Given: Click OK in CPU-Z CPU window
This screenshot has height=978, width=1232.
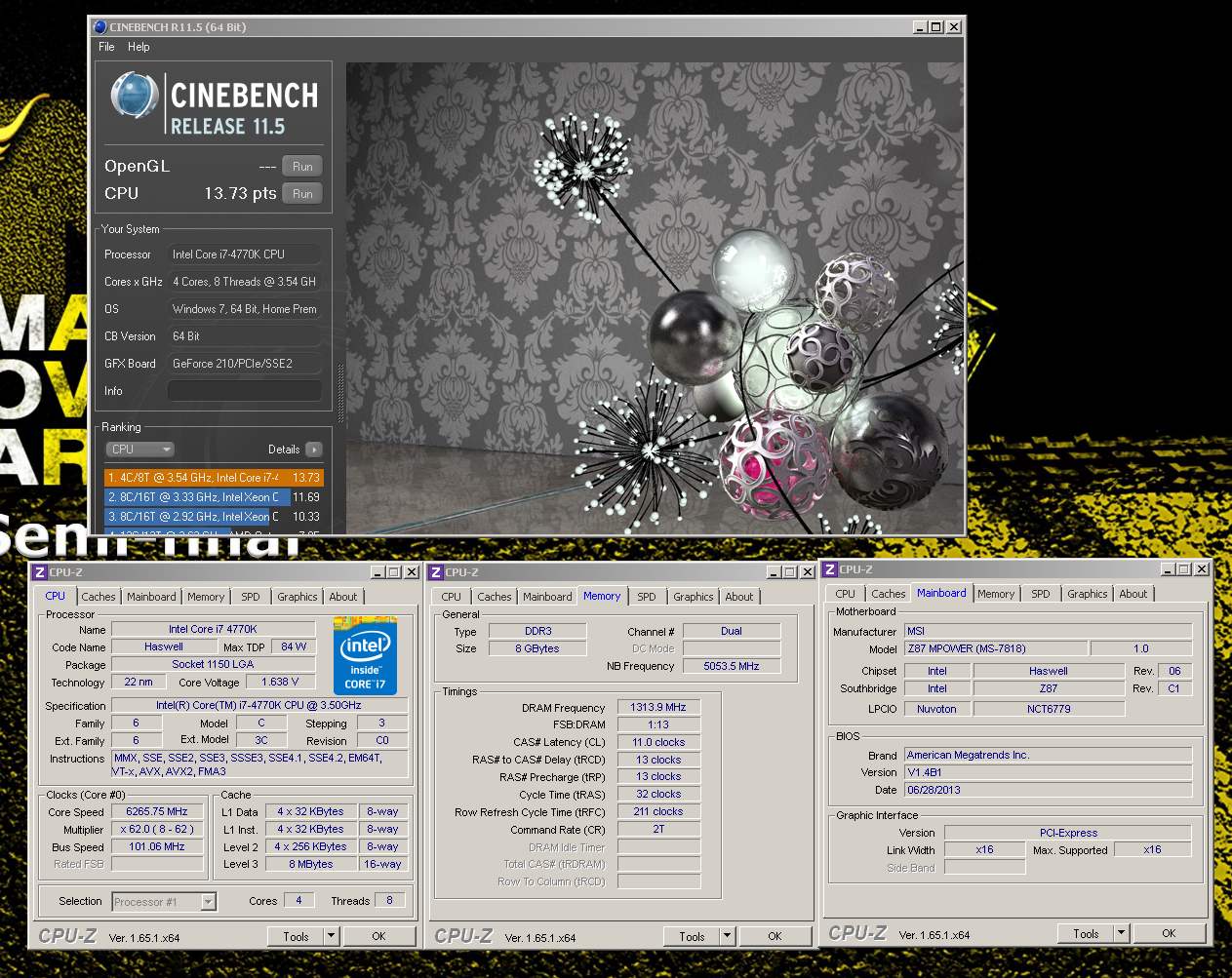Looking at the screenshot, I should [378, 937].
